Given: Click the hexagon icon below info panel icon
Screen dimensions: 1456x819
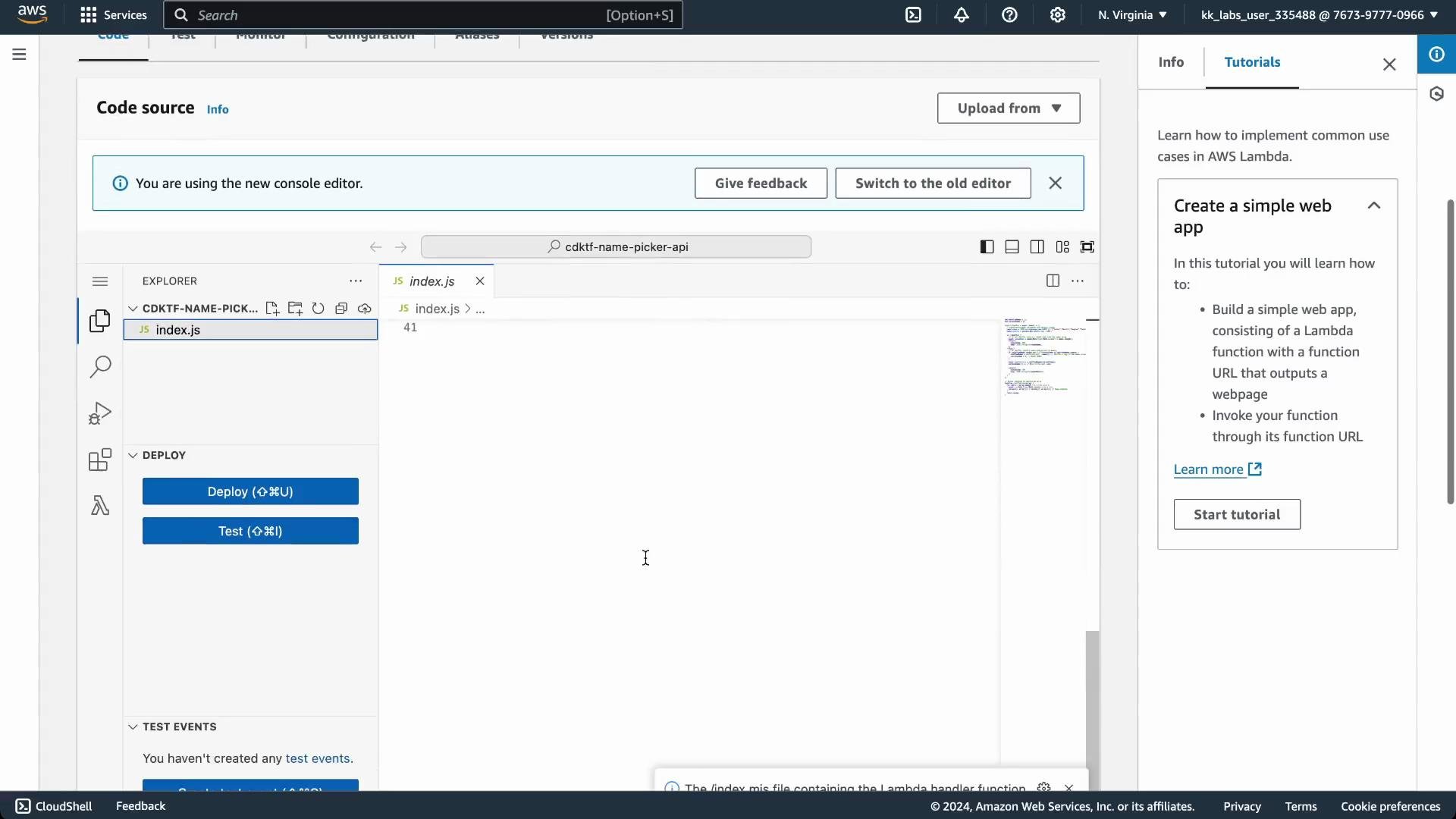Looking at the screenshot, I should coord(1436,94).
